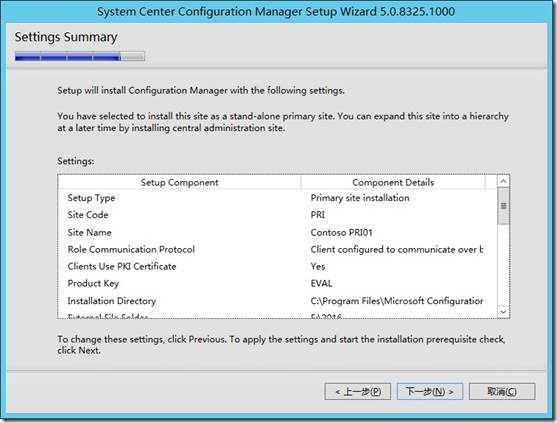Click the Settings Summary heading
Screen dimensions: 557x423
tap(66, 37)
